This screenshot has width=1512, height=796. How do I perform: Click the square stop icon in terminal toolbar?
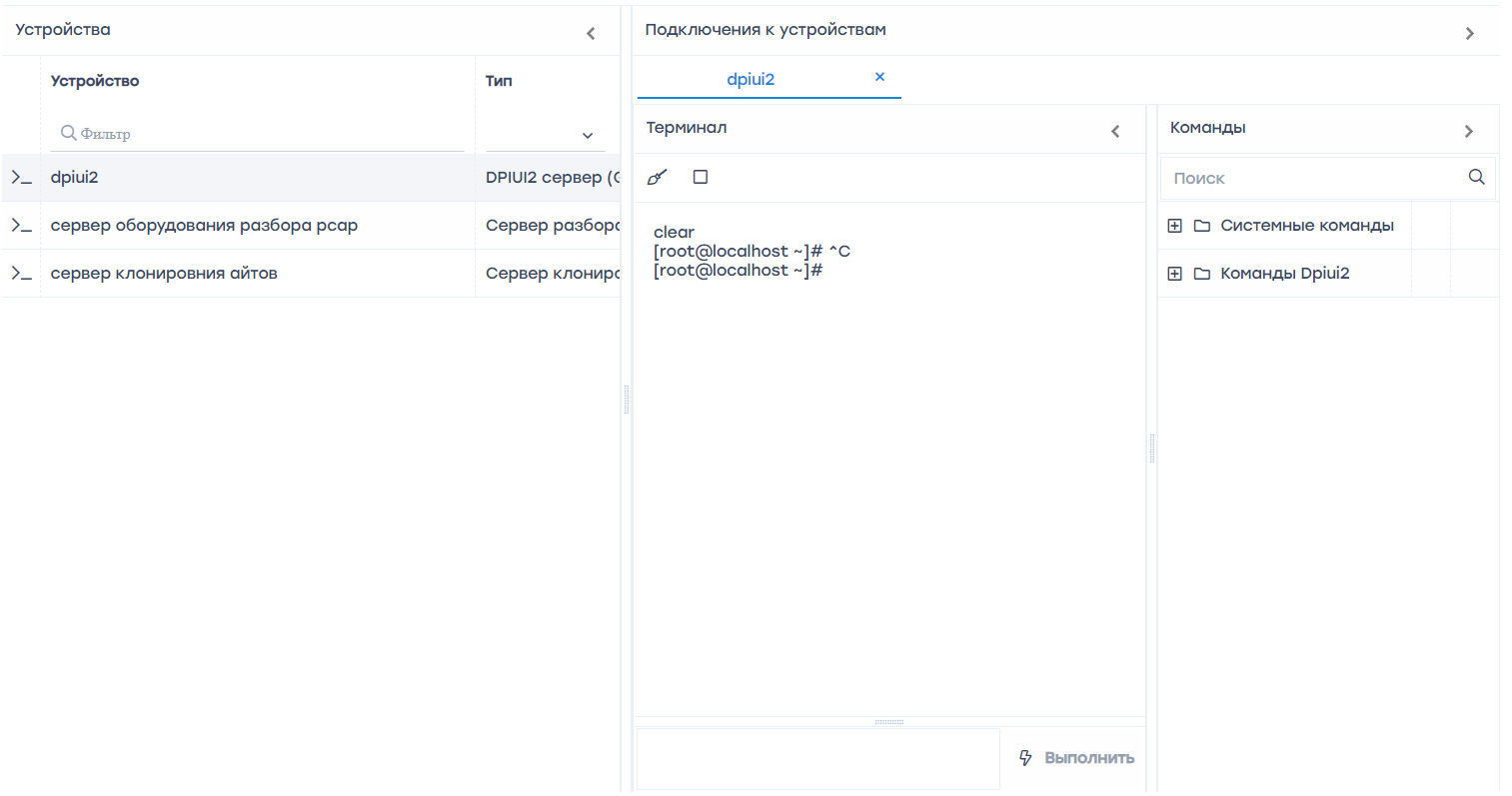701,177
